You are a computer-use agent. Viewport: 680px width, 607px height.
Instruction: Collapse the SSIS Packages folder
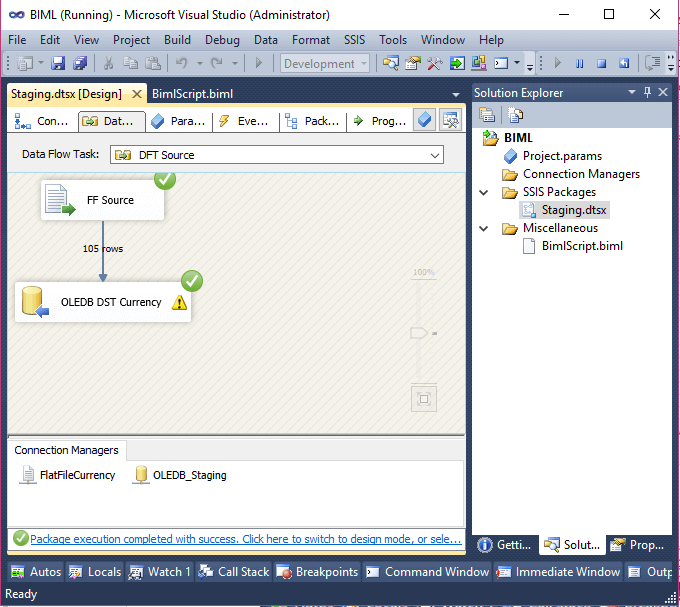click(484, 193)
